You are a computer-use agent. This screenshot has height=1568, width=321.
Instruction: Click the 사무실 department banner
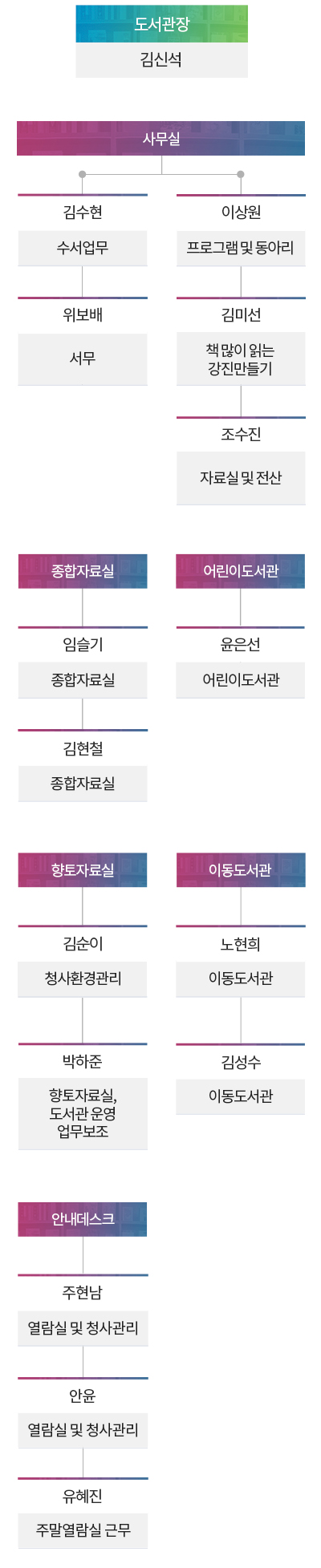pyautogui.click(x=161, y=139)
